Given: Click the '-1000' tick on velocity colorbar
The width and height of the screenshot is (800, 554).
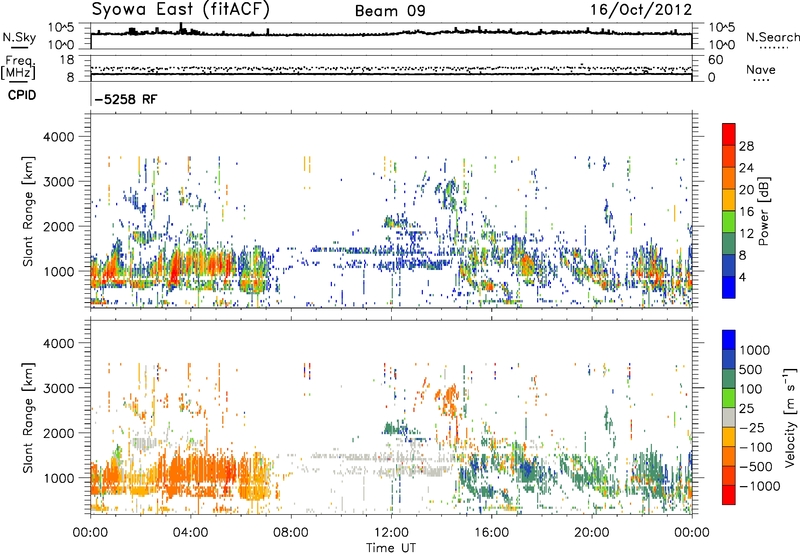Looking at the screenshot, I should click(x=760, y=486).
